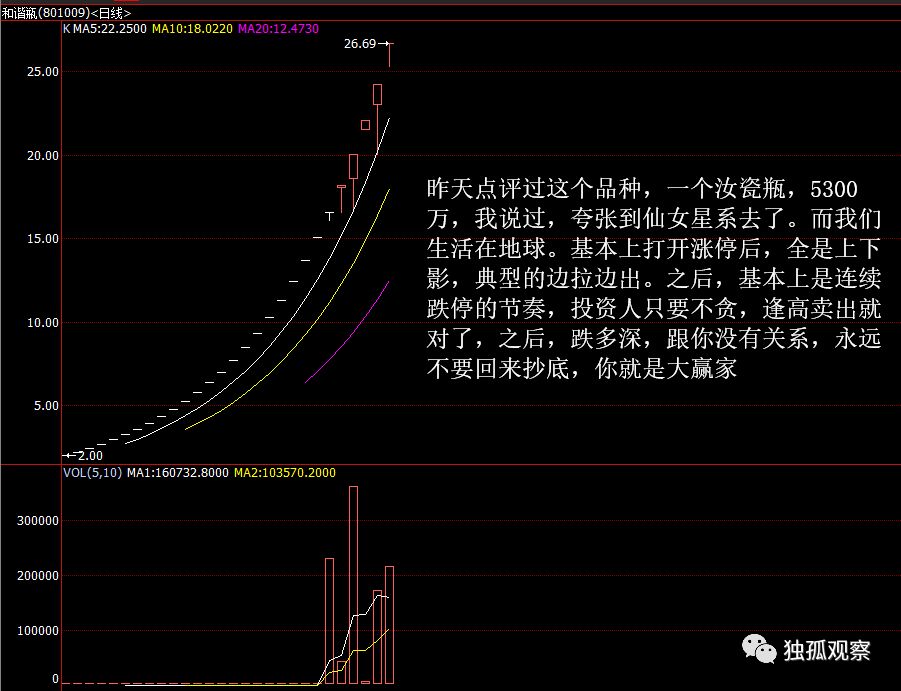
Task: Click the 25.00 price axis label
Action: (44, 73)
